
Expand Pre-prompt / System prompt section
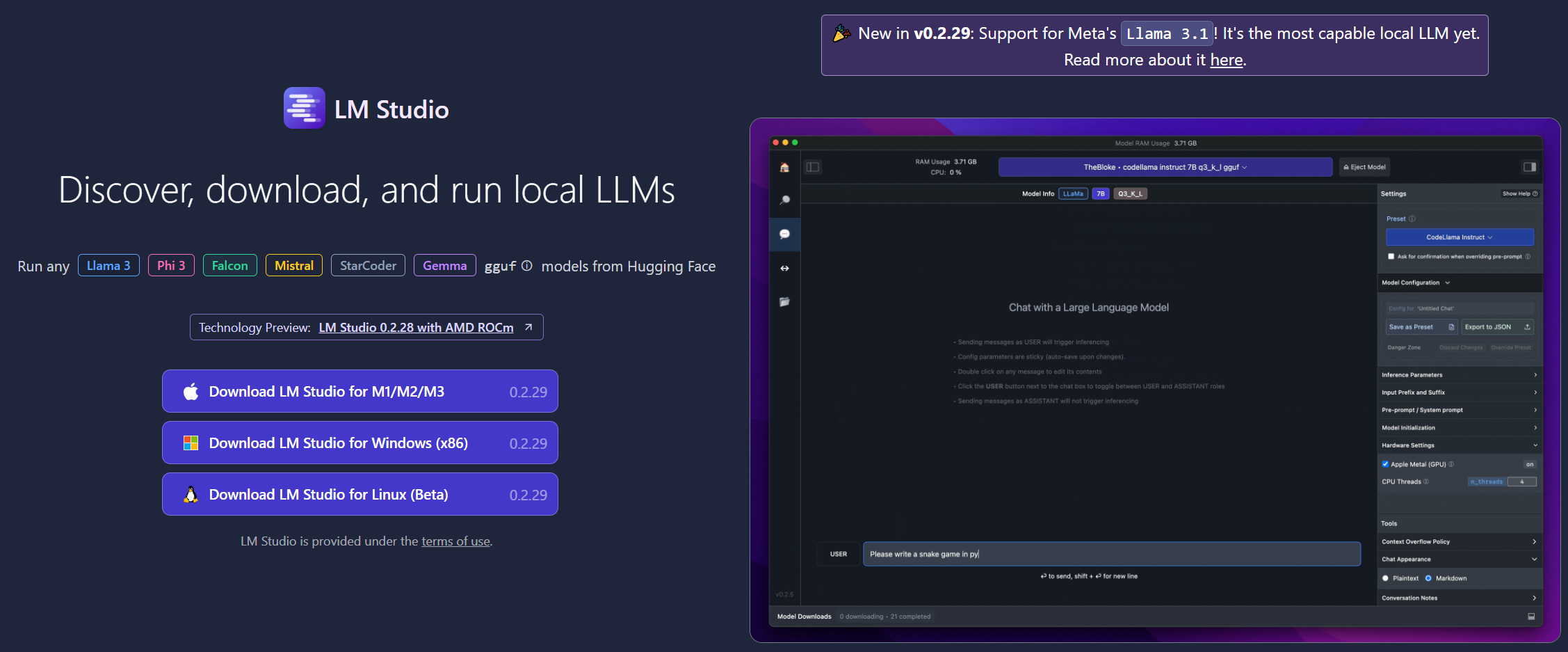(x=1460, y=410)
